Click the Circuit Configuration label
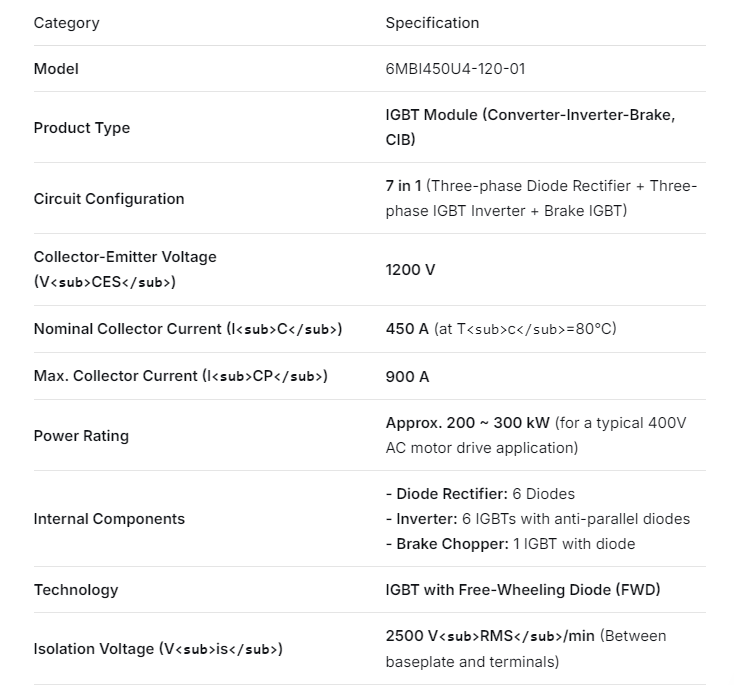The image size is (734, 685). point(109,199)
